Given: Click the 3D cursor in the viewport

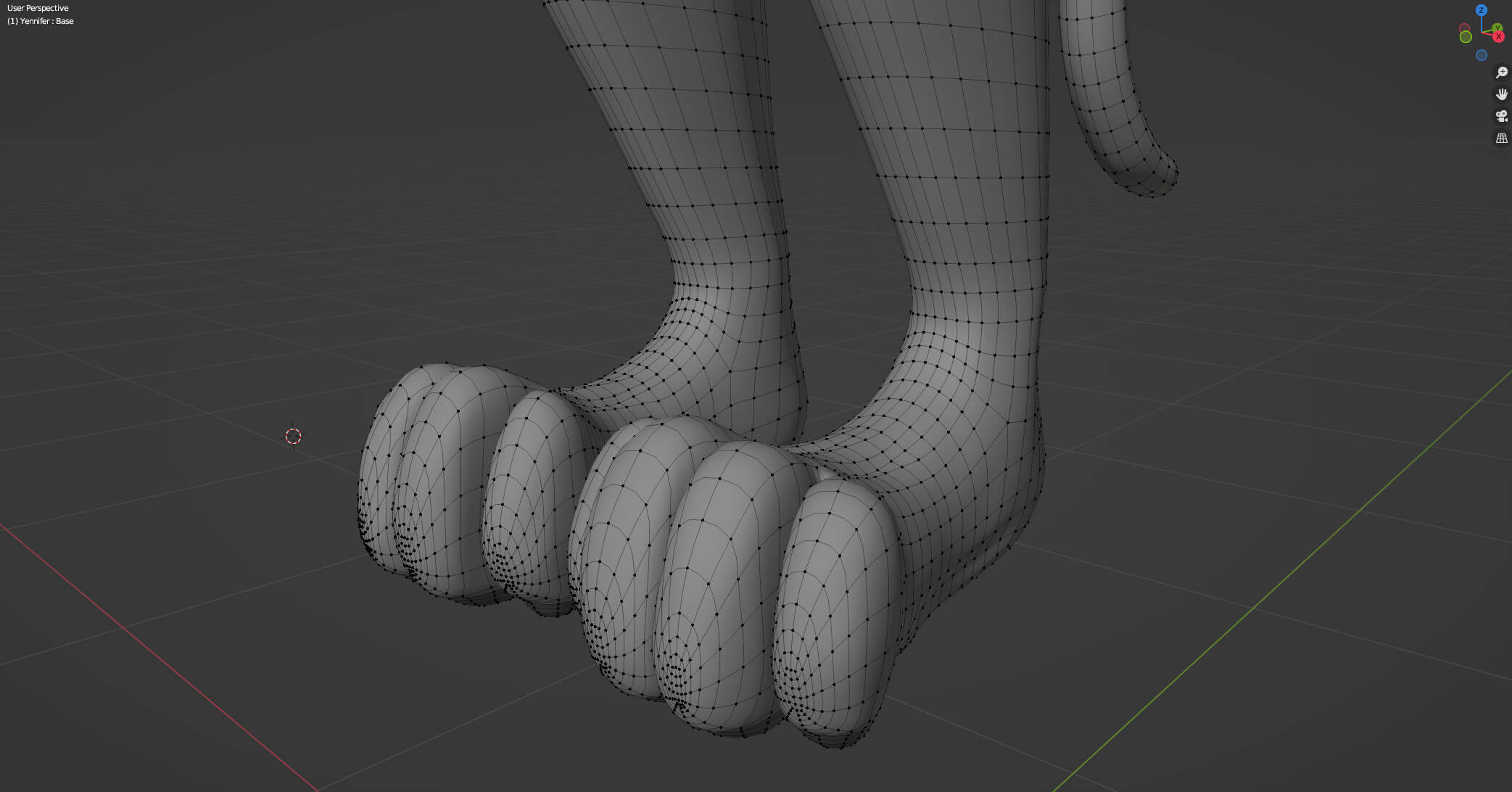Looking at the screenshot, I should click(293, 436).
